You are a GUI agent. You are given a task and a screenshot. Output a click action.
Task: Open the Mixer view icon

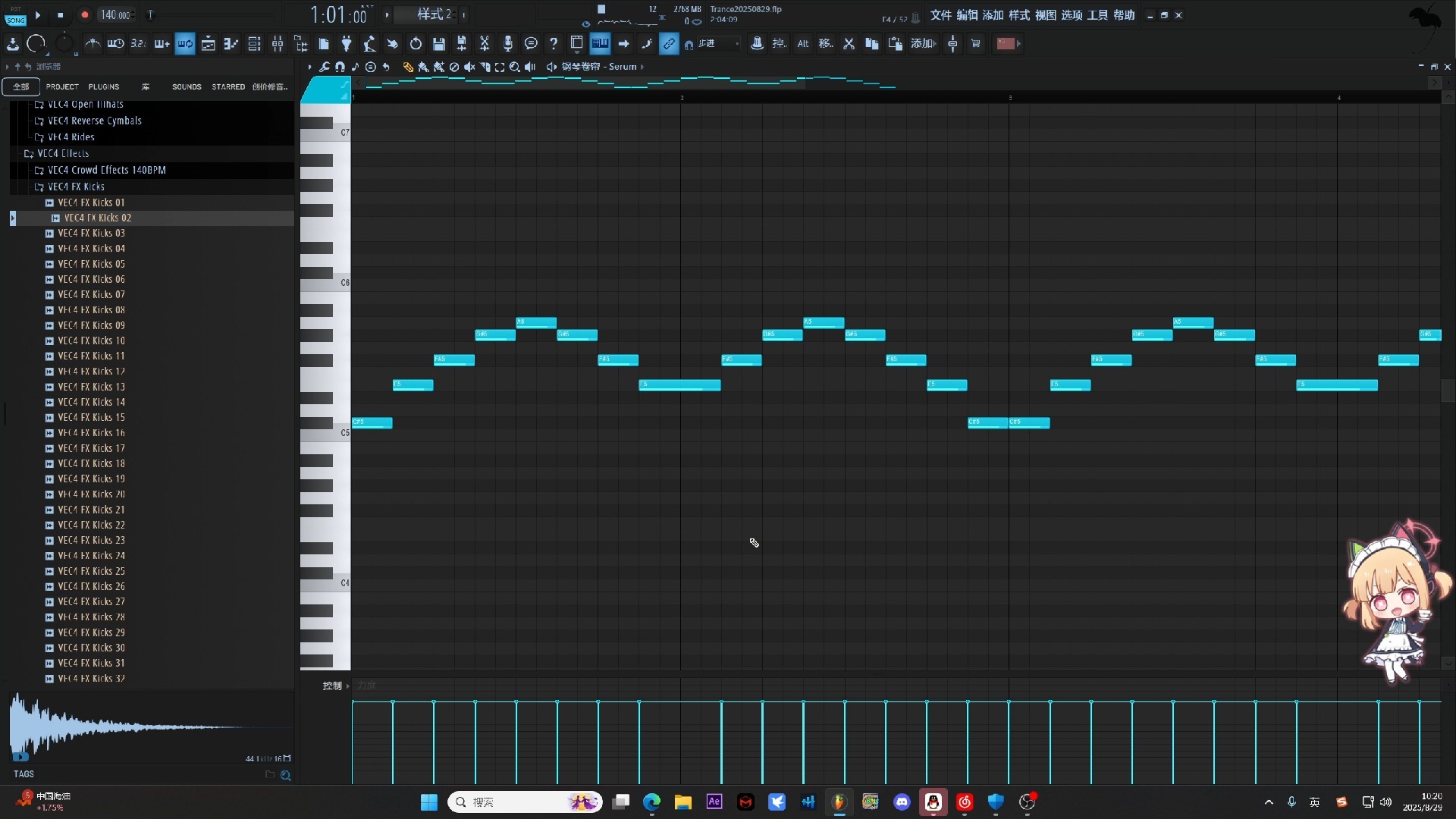click(x=278, y=44)
